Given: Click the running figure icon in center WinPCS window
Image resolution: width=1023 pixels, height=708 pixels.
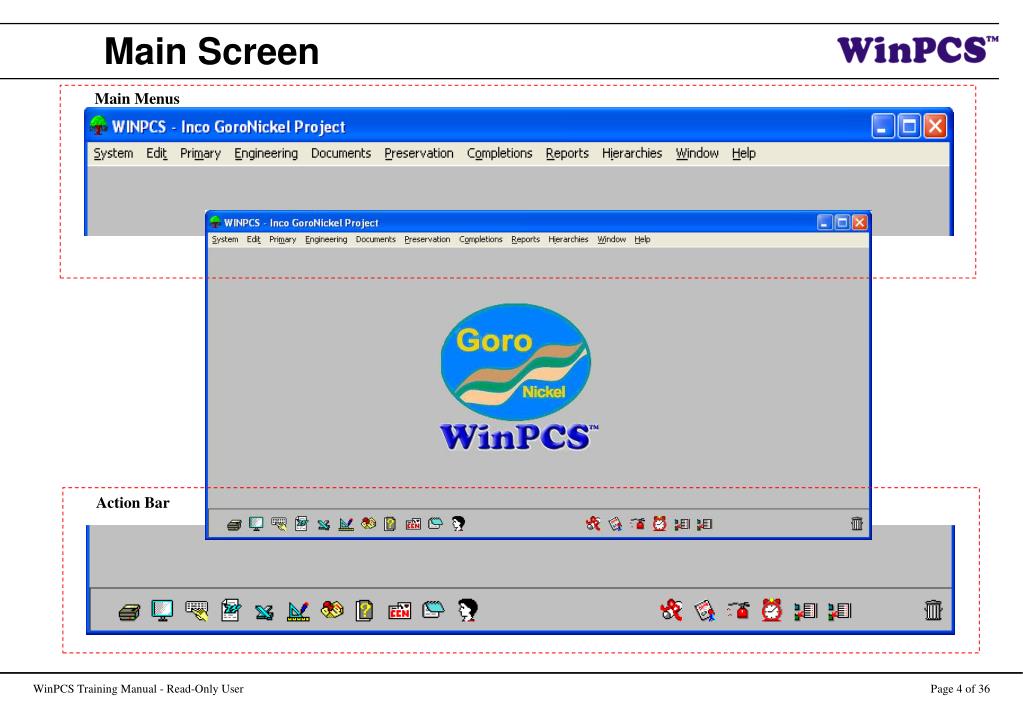Looking at the screenshot, I should [x=592, y=523].
